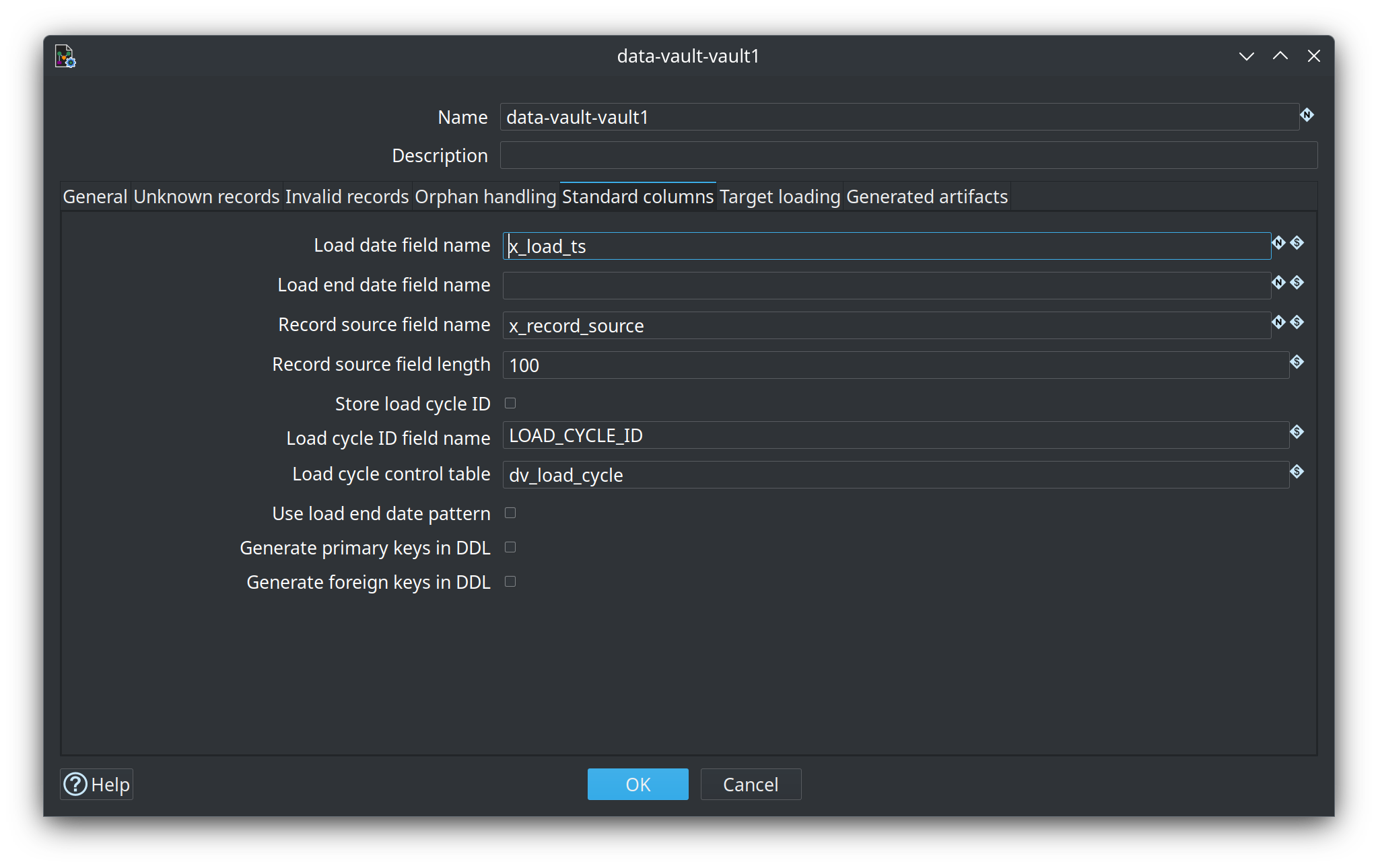Switch to the General tab
Image resolution: width=1378 pixels, height=868 pixels.
(x=95, y=196)
